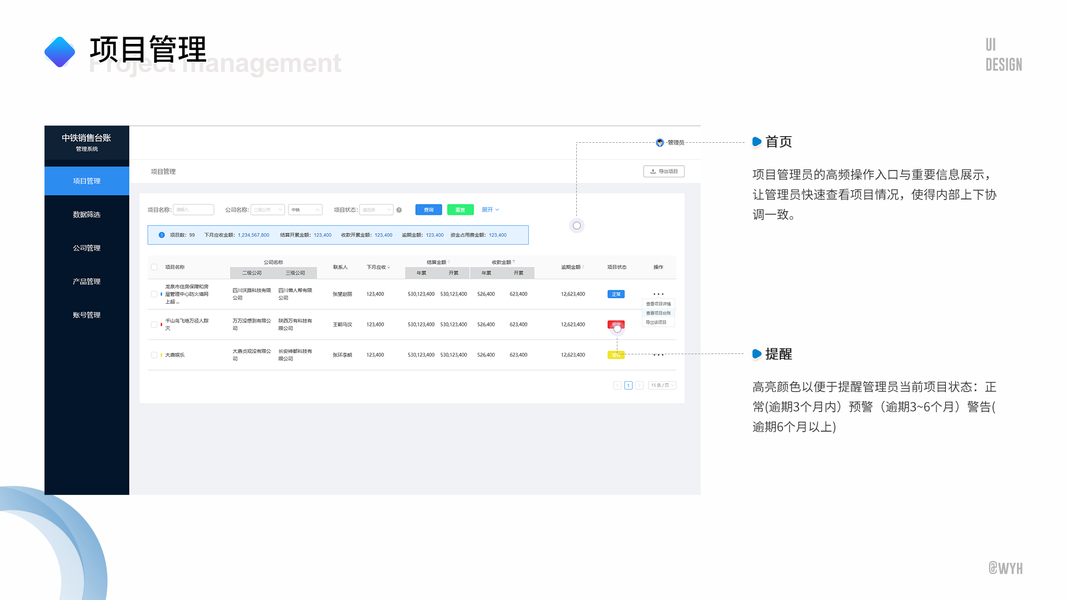Viewport: 1067px width, 600px height.
Task: Choose 导出该项目 from the action menu
Action: pyautogui.click(x=658, y=322)
